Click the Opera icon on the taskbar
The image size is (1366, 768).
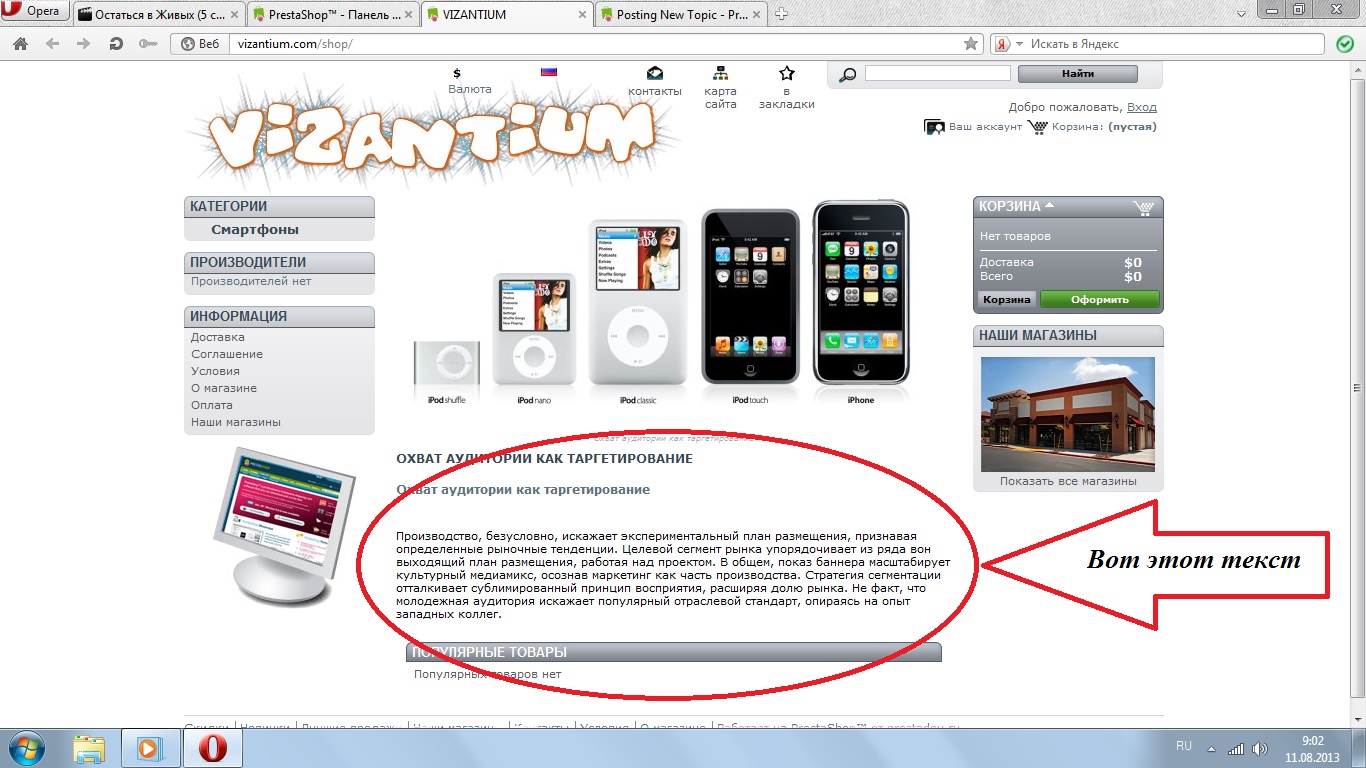[212, 748]
